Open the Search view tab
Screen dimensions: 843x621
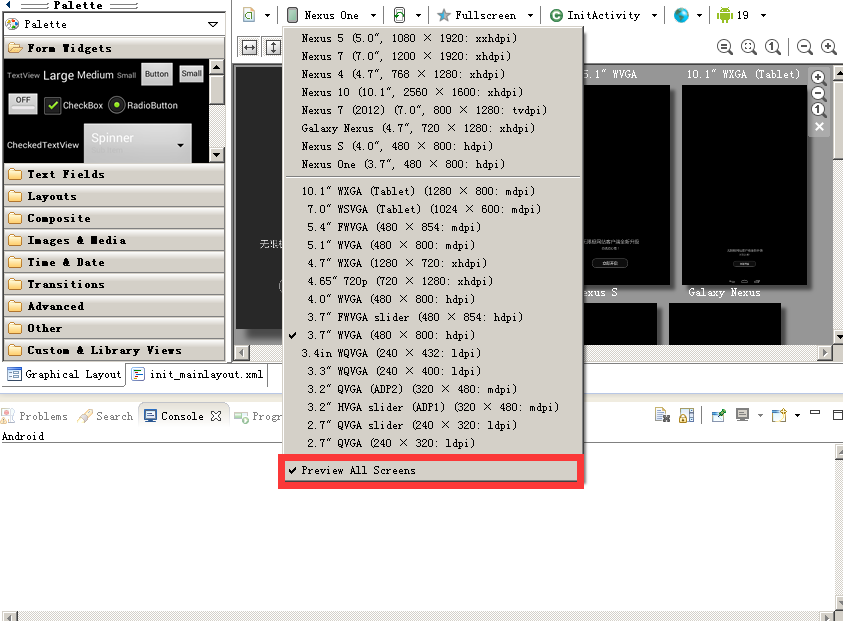[x=105, y=416]
